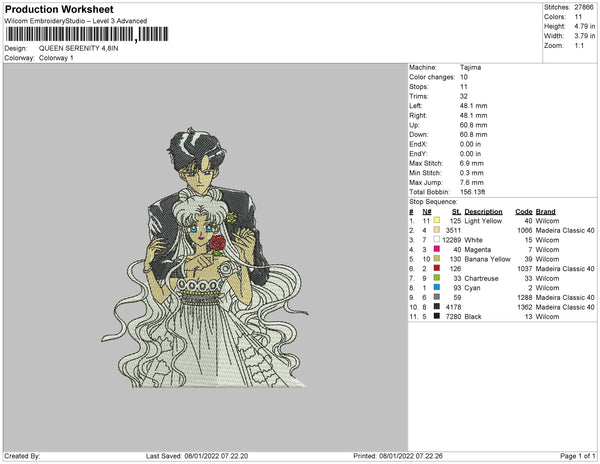
Task: Click the 'St.' column header
Action: (456, 212)
